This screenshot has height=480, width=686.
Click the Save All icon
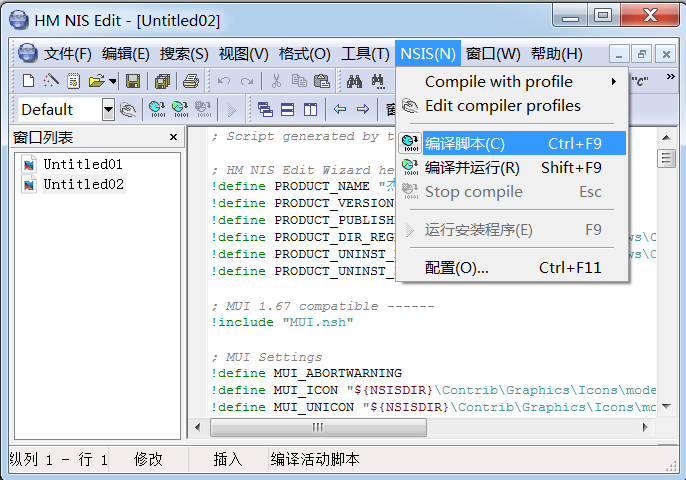coord(162,81)
